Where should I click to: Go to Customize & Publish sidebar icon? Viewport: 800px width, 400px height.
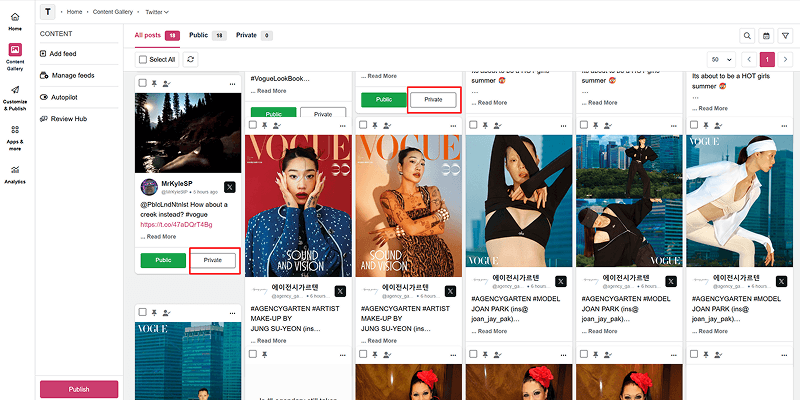pos(15,97)
